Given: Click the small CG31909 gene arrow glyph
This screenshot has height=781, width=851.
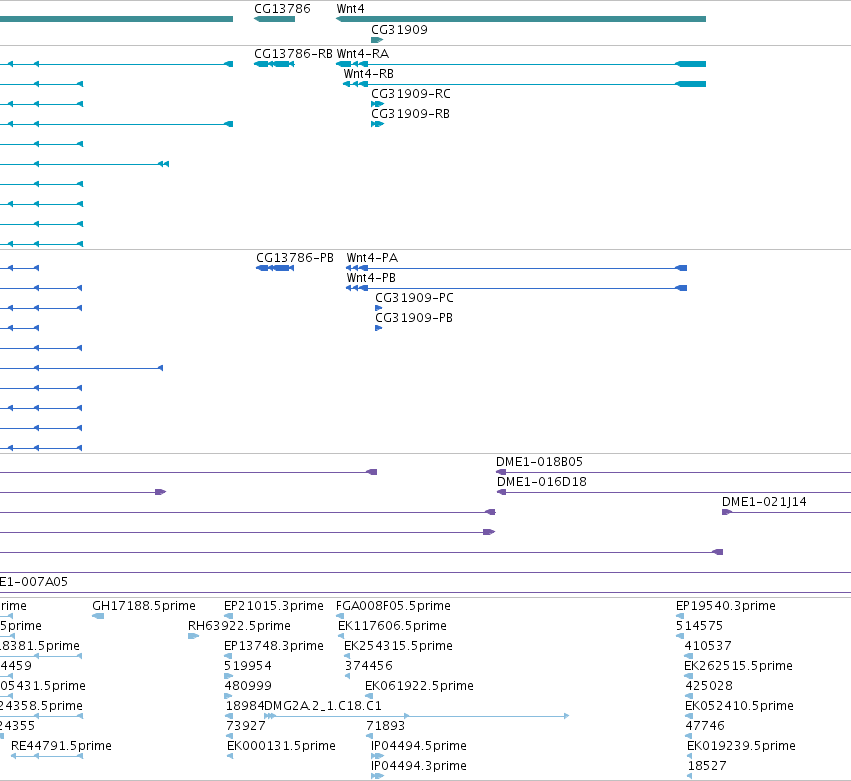Looking at the screenshot, I should pyautogui.click(x=377, y=40).
